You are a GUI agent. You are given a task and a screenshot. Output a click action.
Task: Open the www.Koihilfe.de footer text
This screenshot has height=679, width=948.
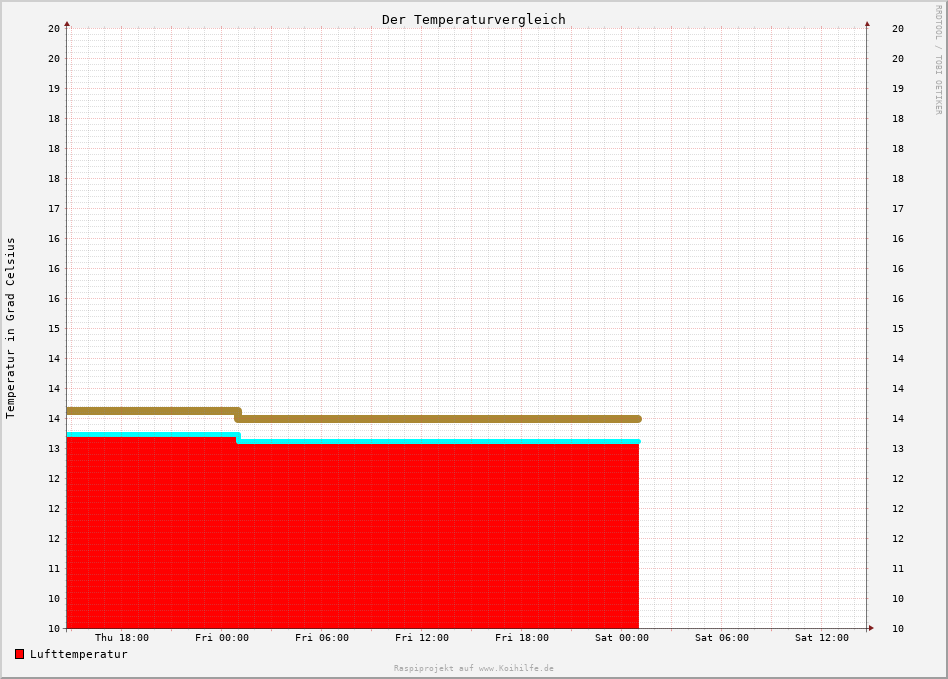pyautogui.click(x=473, y=668)
